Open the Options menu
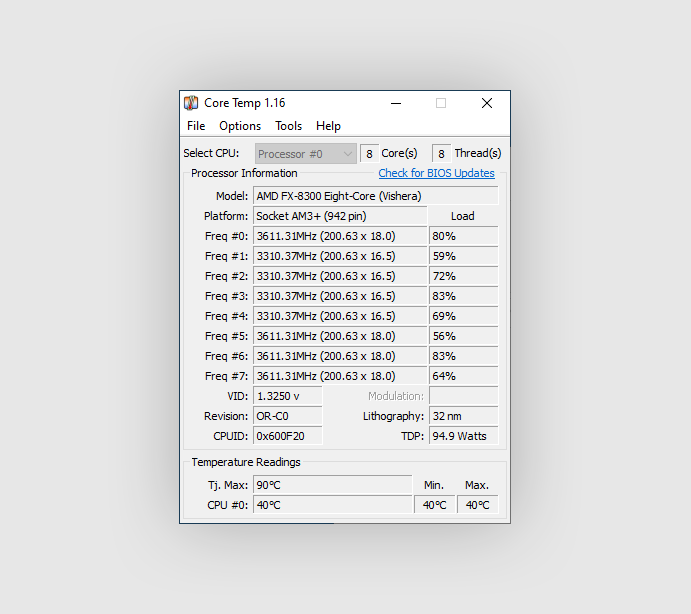691x614 pixels. pyautogui.click(x=240, y=126)
